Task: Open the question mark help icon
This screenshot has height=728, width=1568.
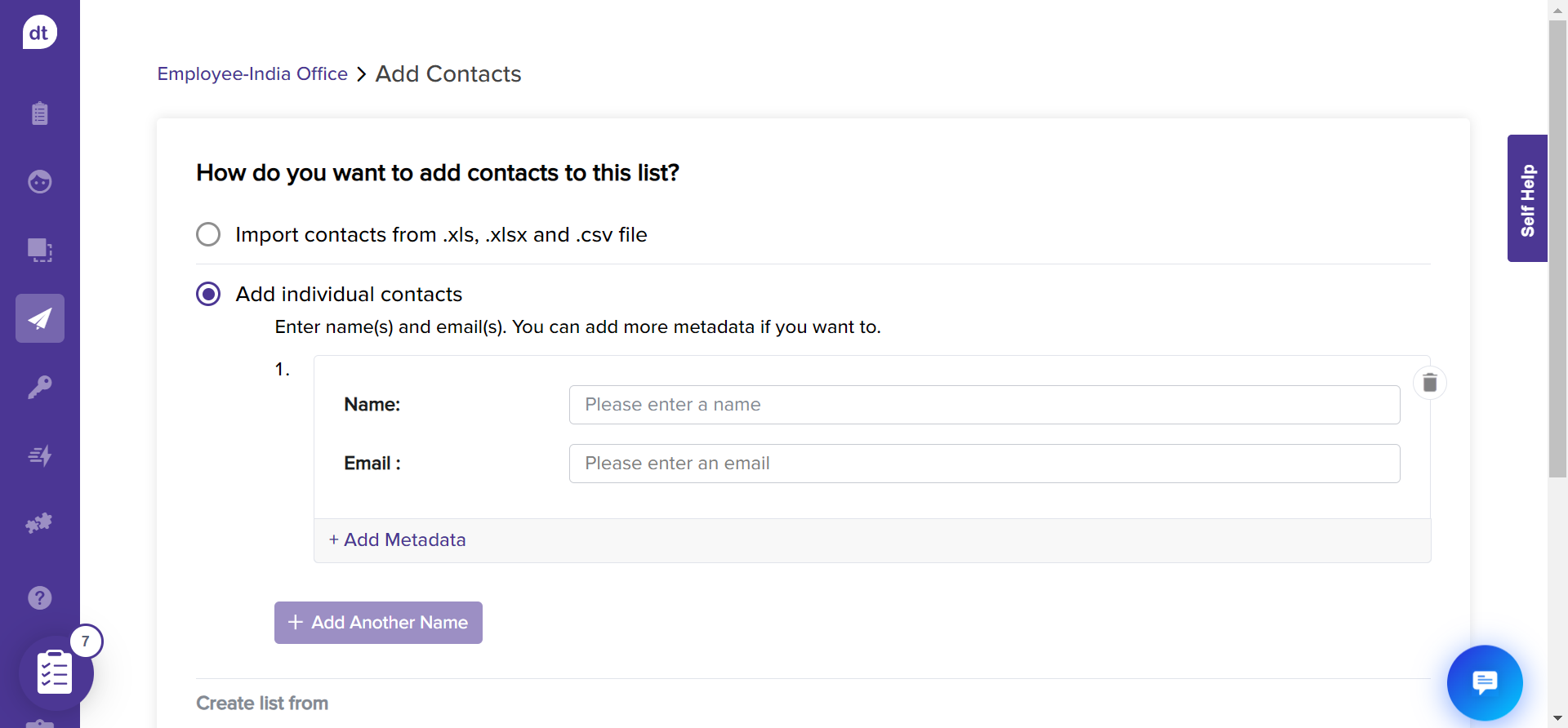Action: point(39,598)
